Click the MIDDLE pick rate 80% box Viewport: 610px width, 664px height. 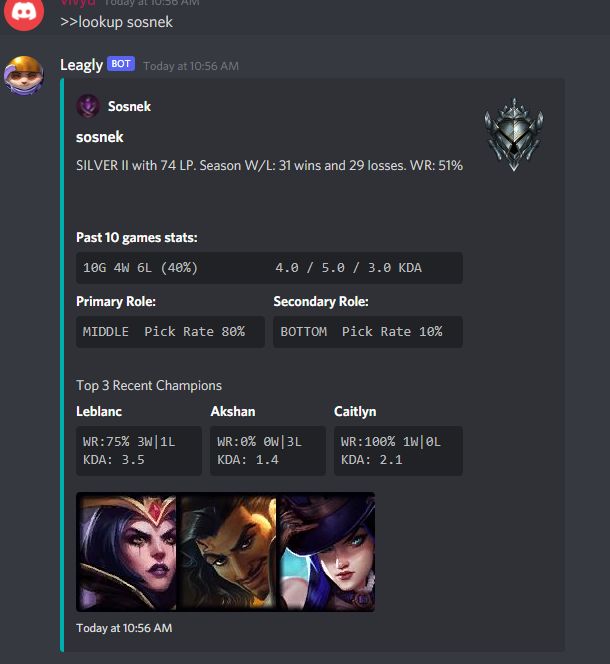click(170, 332)
